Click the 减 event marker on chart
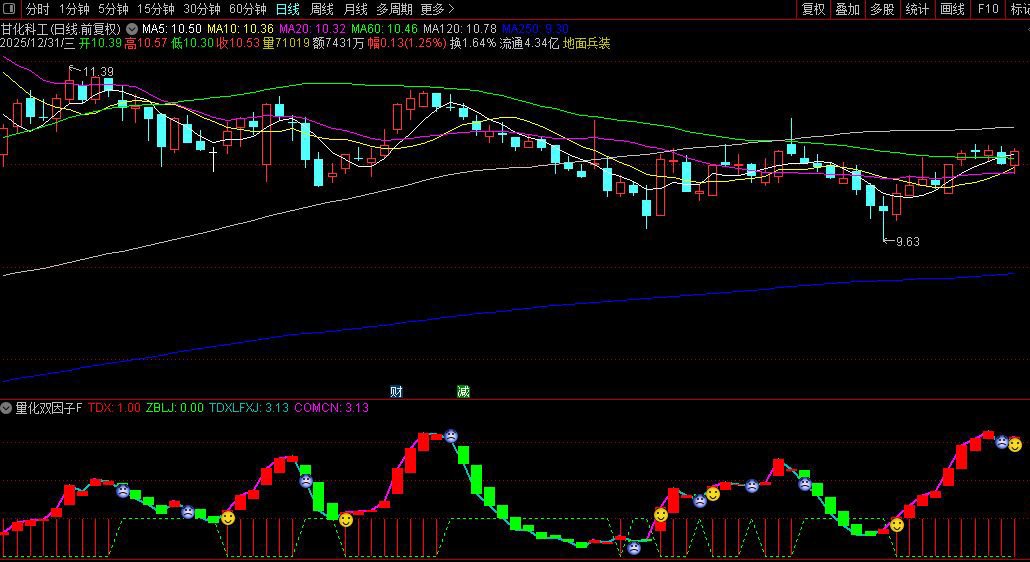 point(462,391)
